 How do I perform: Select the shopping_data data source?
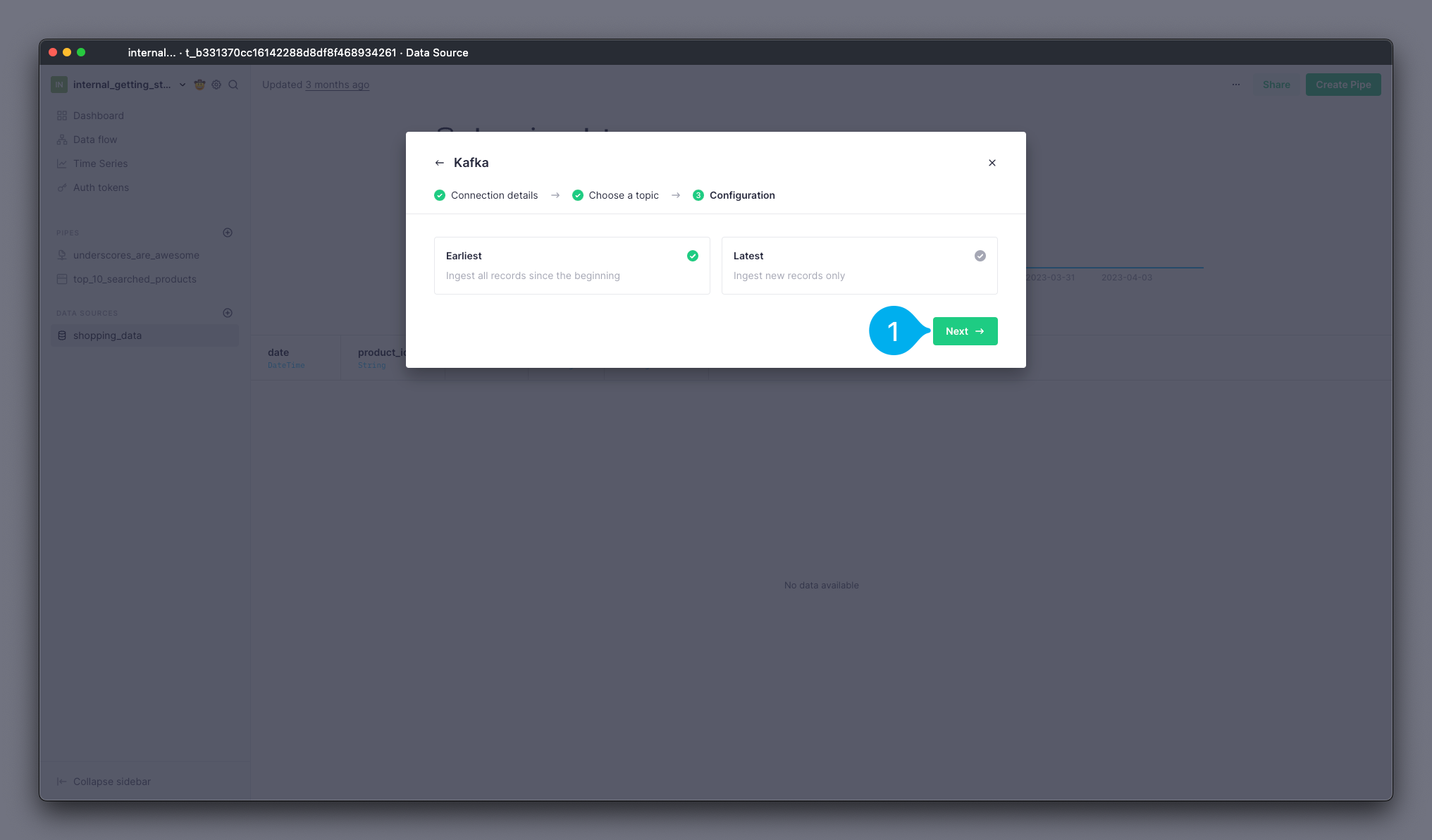pyautogui.click(x=145, y=335)
